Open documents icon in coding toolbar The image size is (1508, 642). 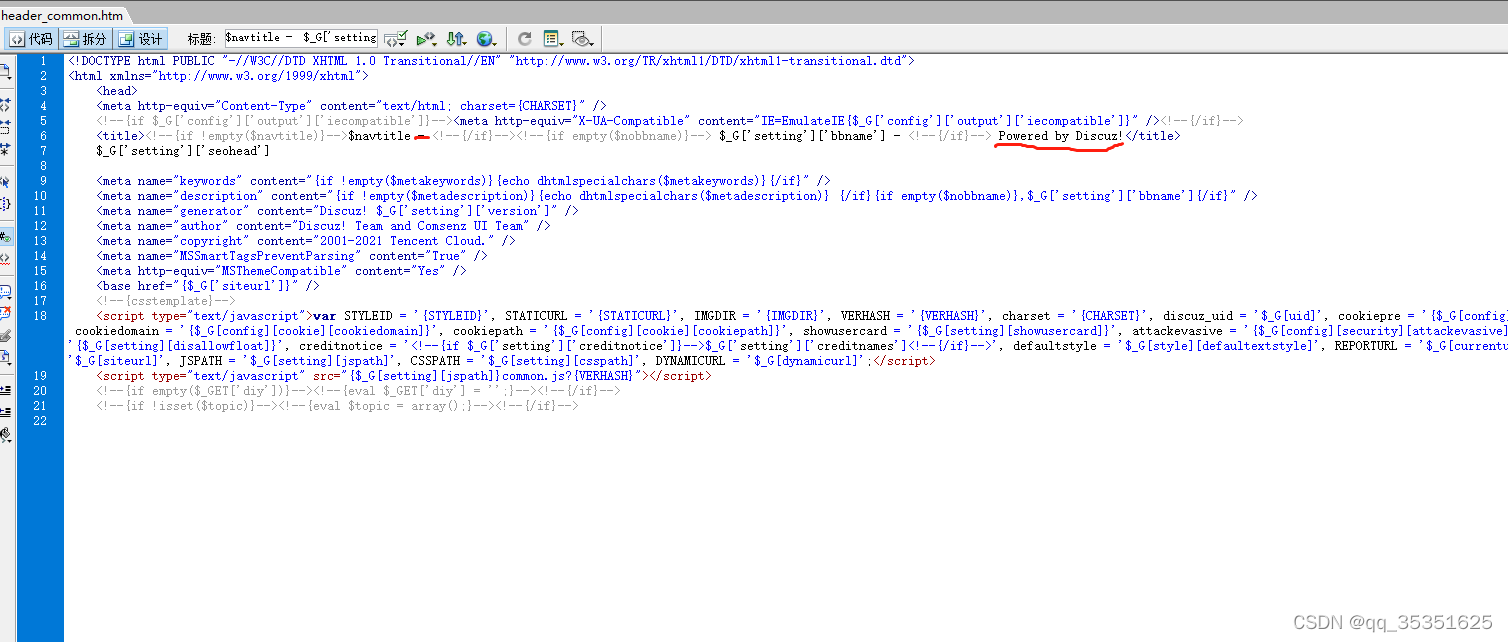tap(5, 71)
